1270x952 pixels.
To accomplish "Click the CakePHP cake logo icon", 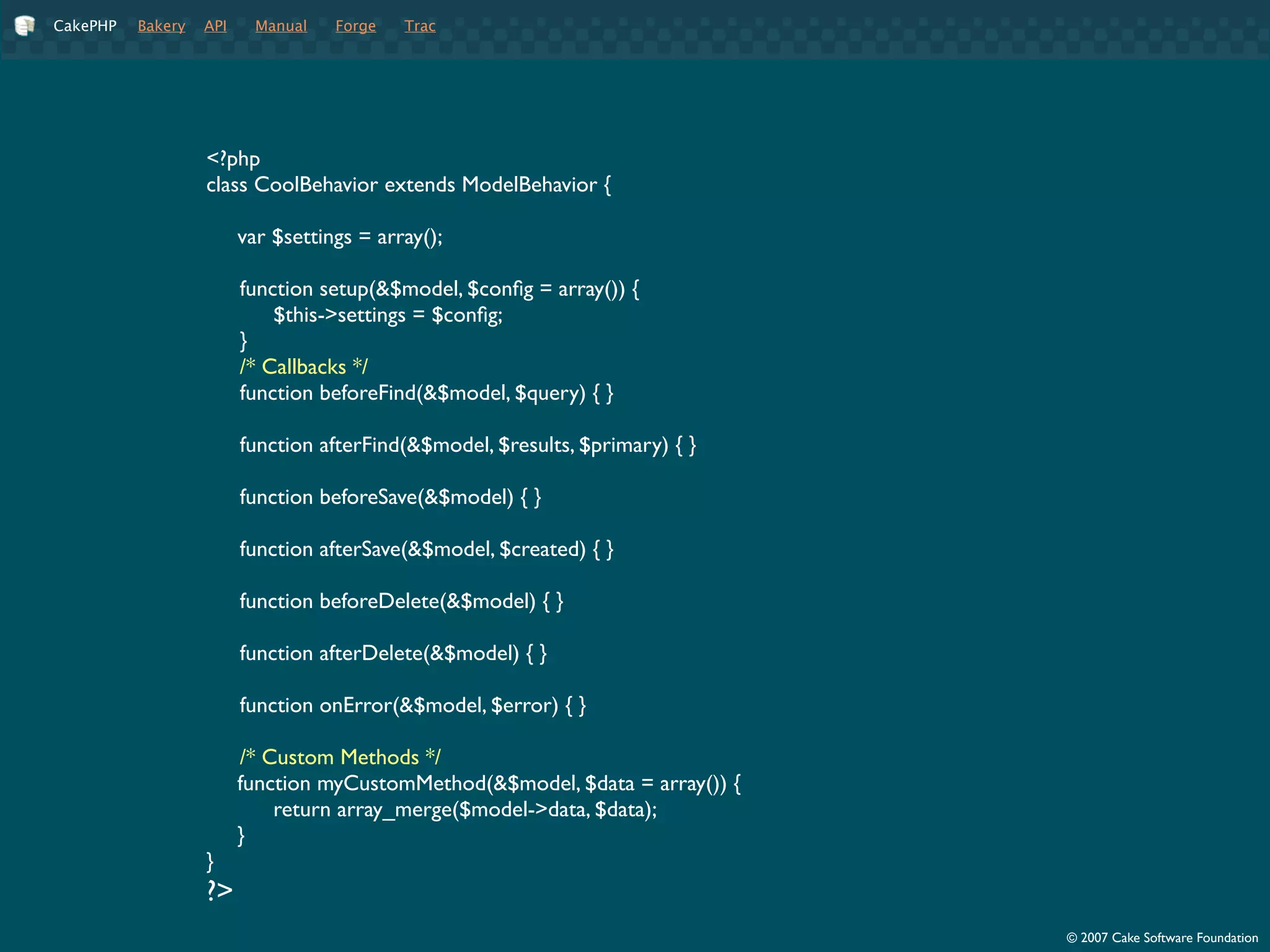I will click(x=24, y=26).
